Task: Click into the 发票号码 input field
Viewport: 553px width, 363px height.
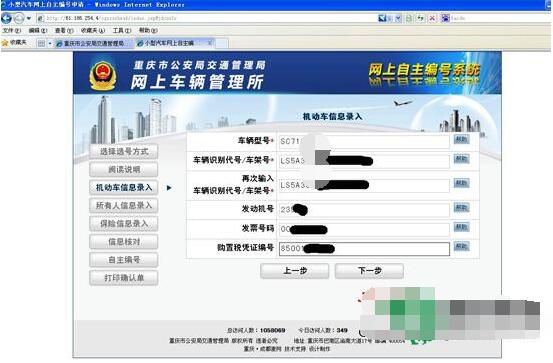Action: pyautogui.click(x=364, y=229)
